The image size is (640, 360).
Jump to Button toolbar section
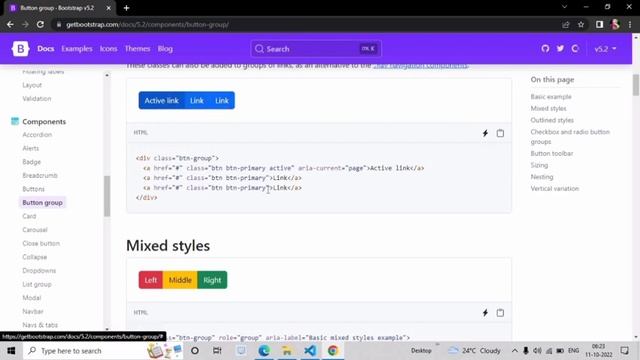click(552, 153)
